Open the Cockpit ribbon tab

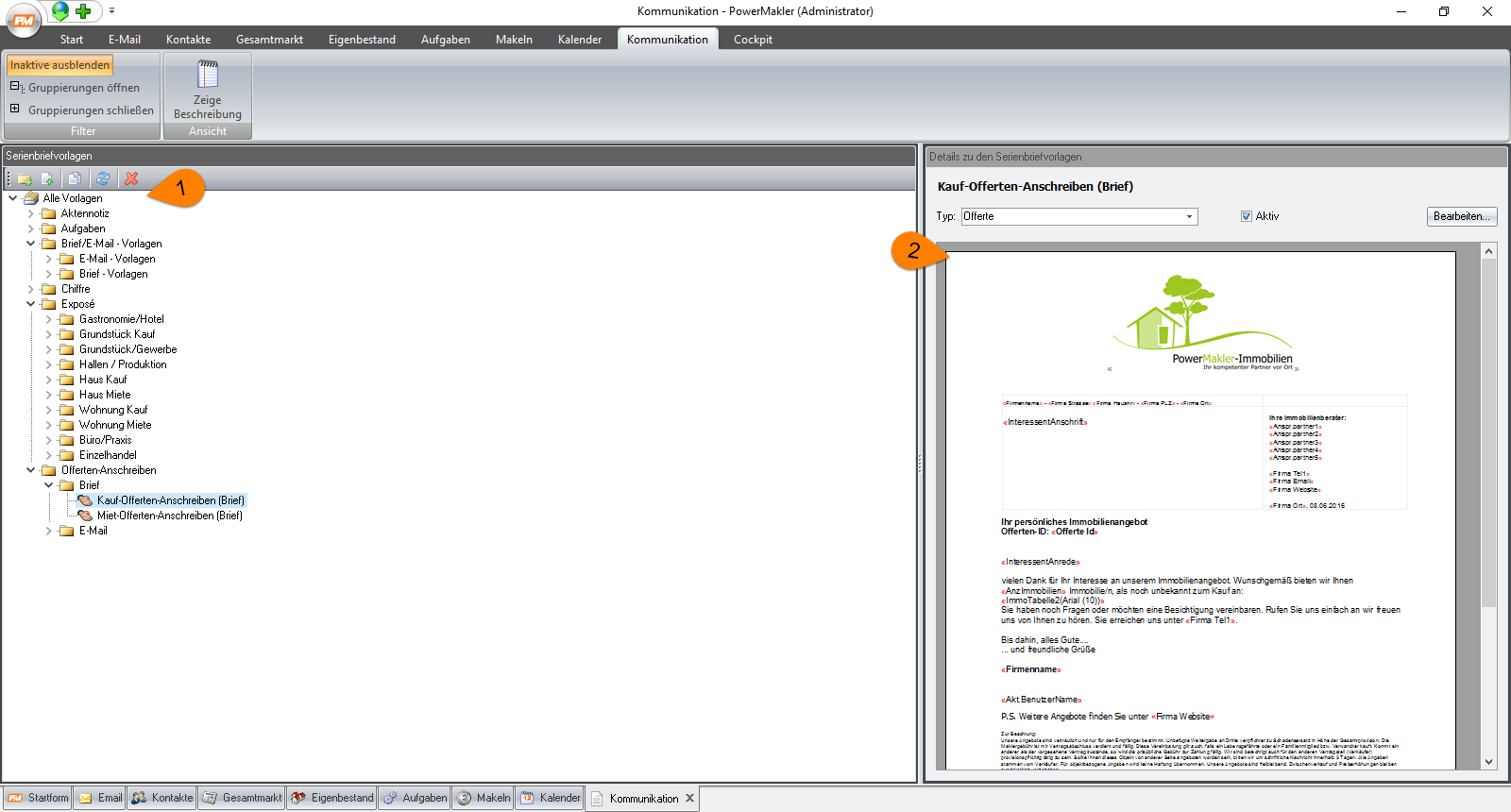tap(754, 40)
